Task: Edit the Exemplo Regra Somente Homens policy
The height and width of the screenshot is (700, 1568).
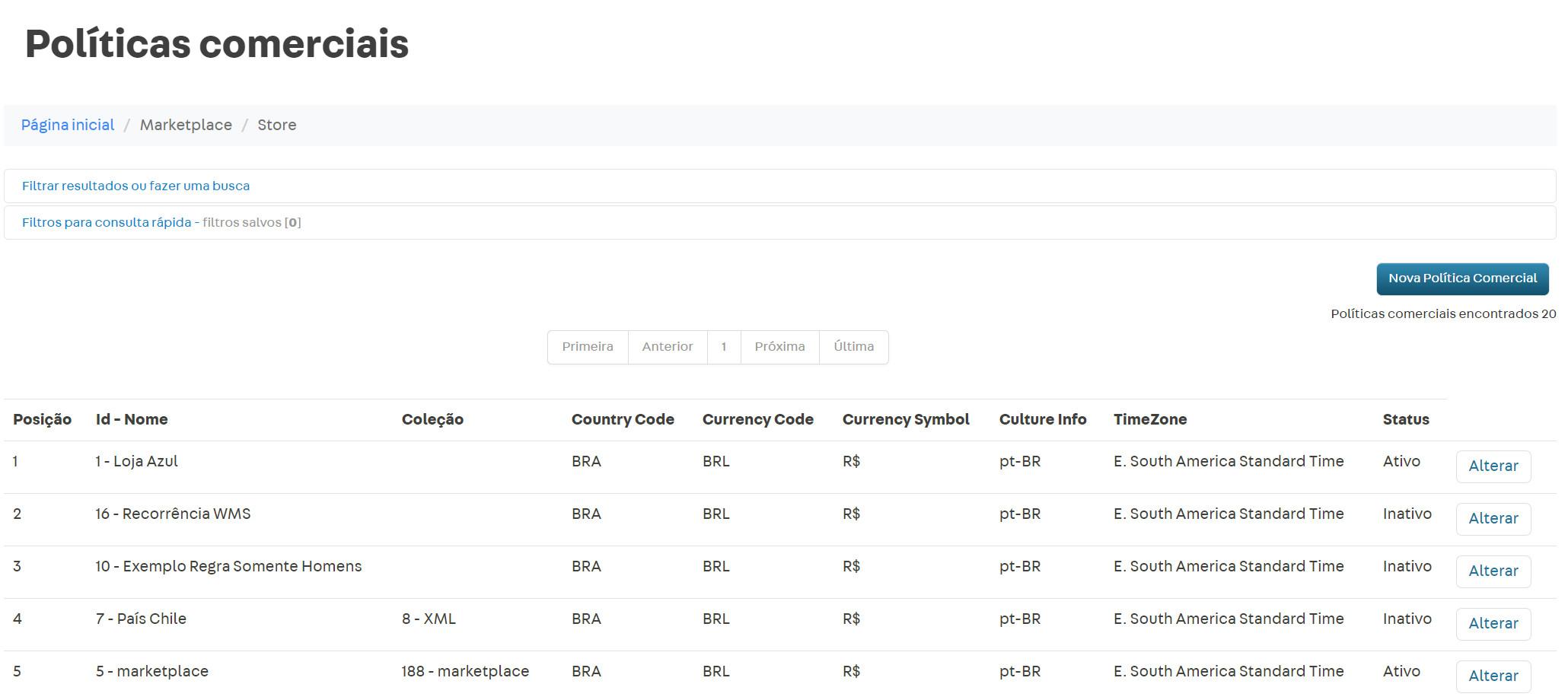Action: tap(1493, 571)
